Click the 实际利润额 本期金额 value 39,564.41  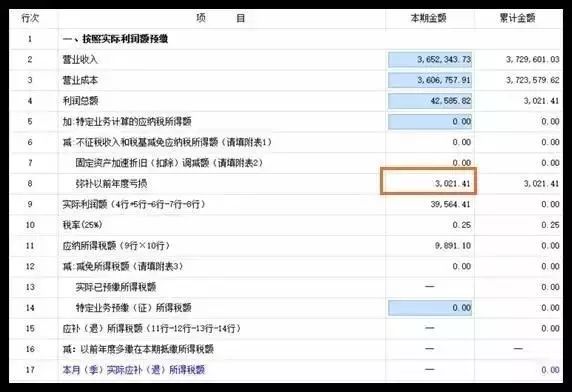point(451,204)
